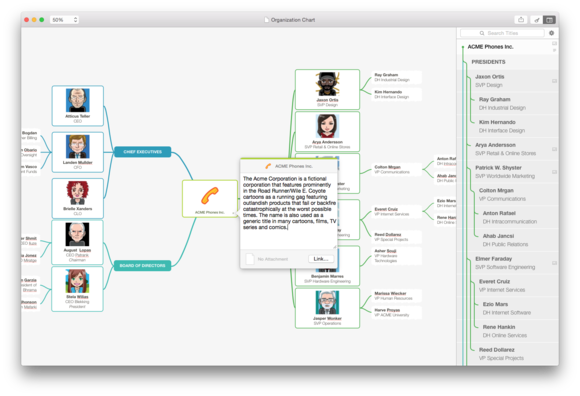This screenshot has height=396, width=580.
Task: Select the CHIEF EXECUTIVES node
Action: pyautogui.click(x=142, y=152)
